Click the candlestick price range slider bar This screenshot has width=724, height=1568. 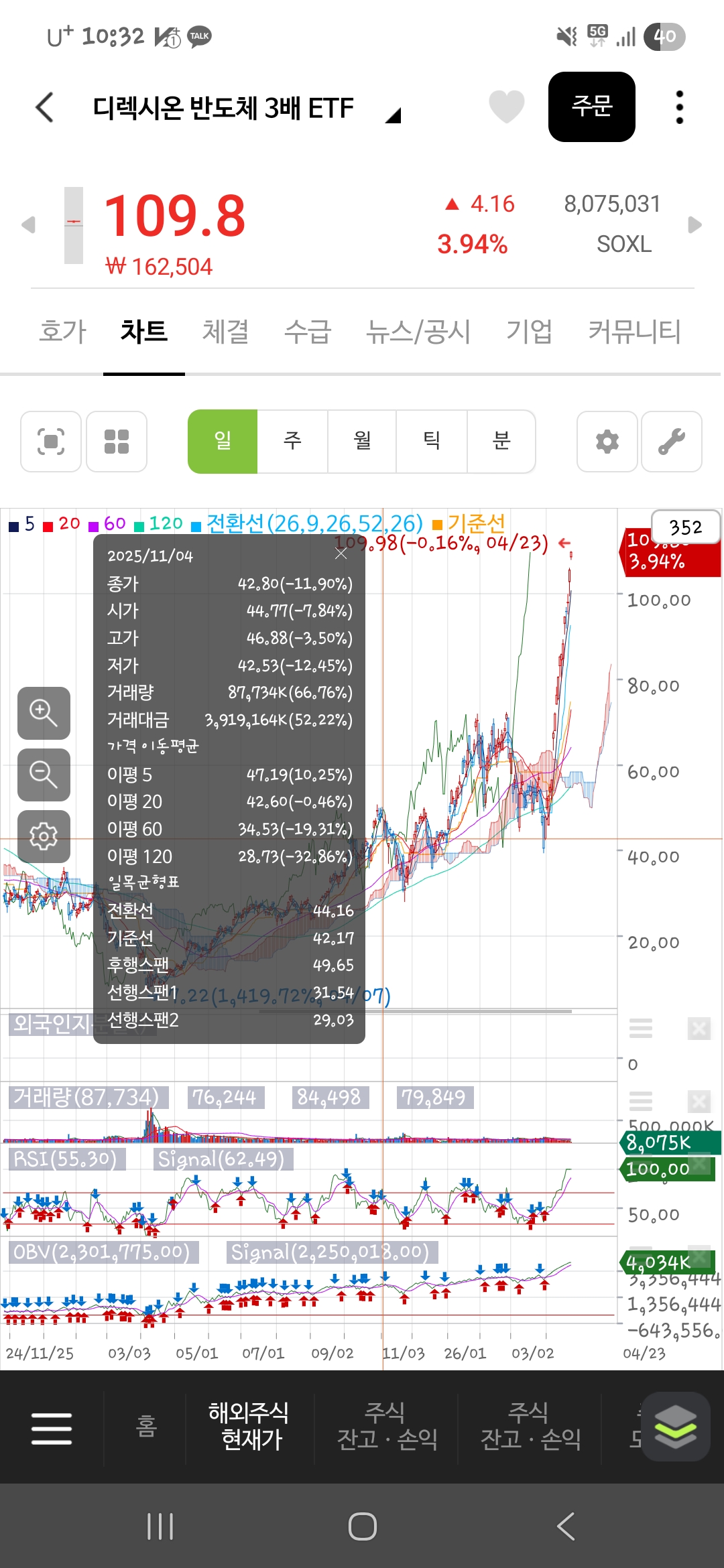pyautogui.click(x=74, y=225)
